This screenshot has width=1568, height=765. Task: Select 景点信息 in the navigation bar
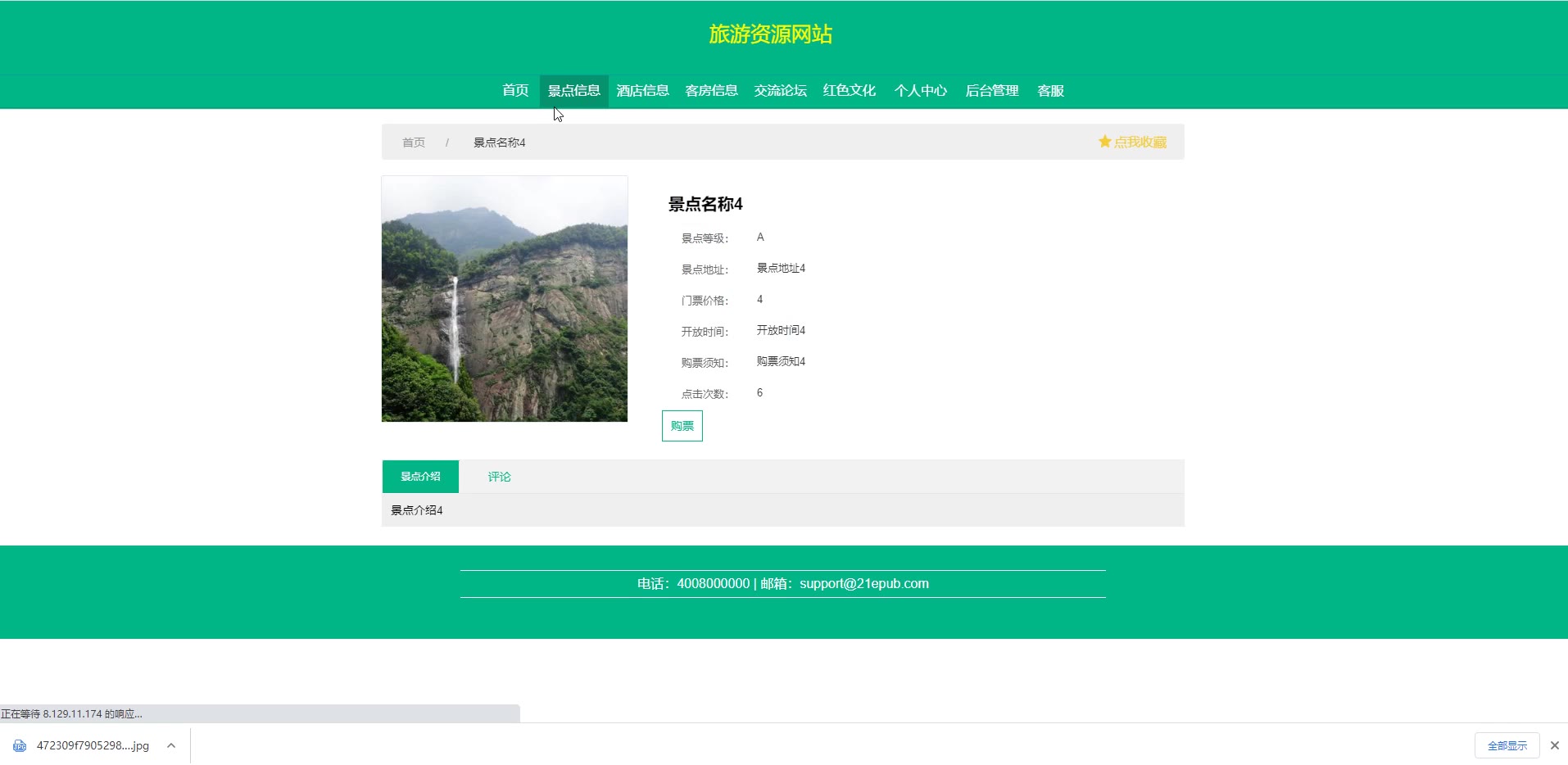[x=573, y=91]
